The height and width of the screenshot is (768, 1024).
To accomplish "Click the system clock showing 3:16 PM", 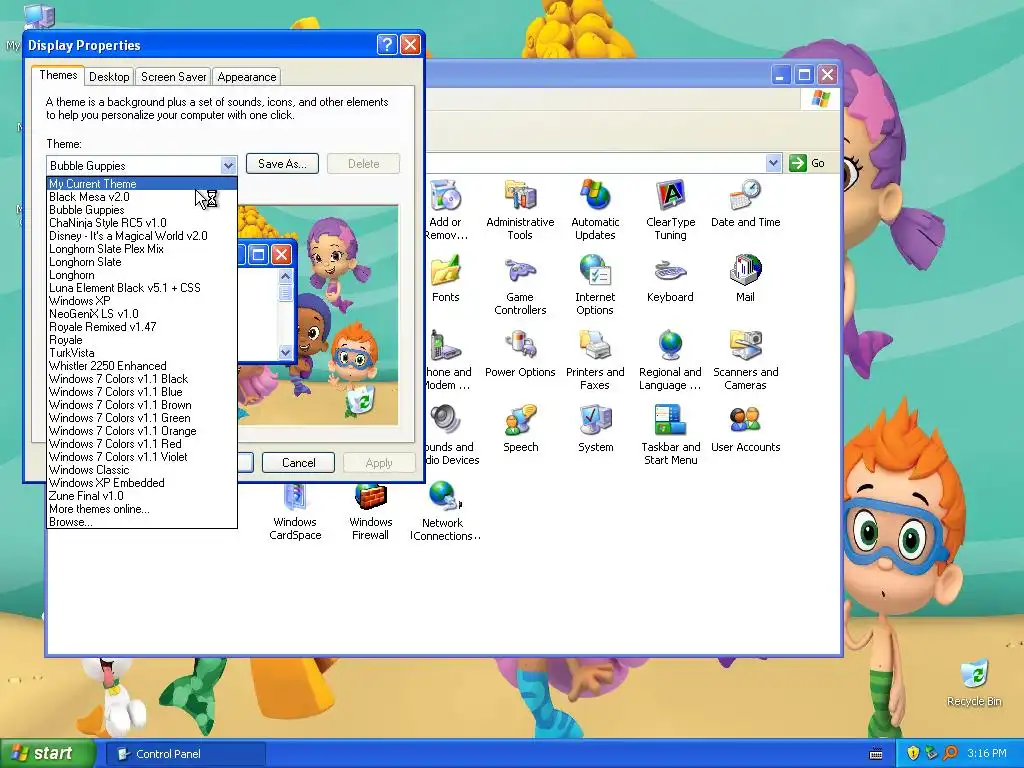I will tap(986, 754).
